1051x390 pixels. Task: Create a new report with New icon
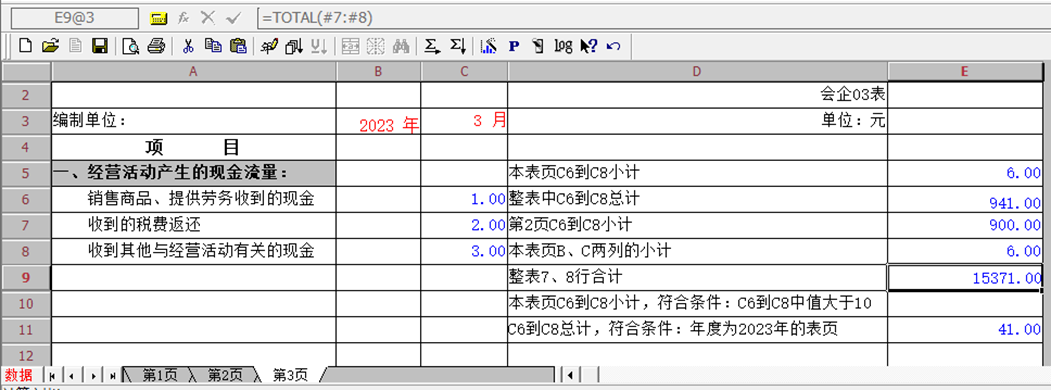tap(25, 46)
